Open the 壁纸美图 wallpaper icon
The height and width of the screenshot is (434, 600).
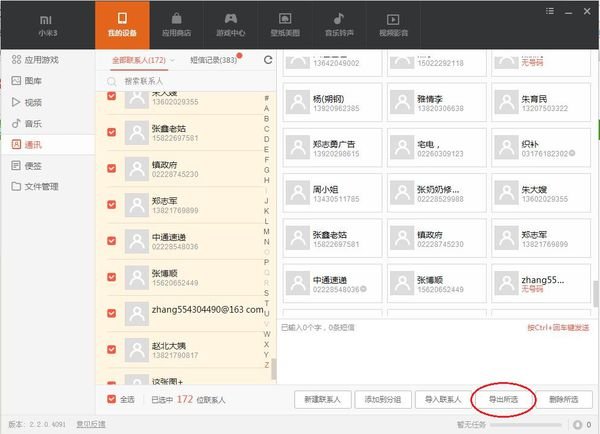(285, 18)
